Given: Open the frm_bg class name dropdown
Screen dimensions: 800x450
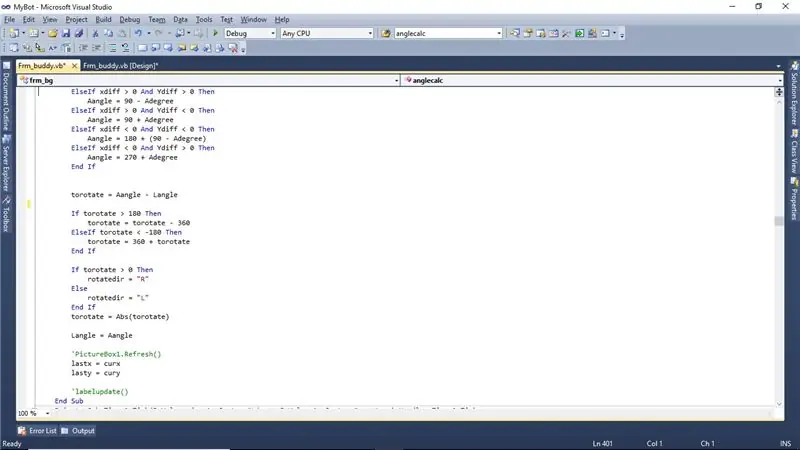Looking at the screenshot, I should tap(396, 81).
